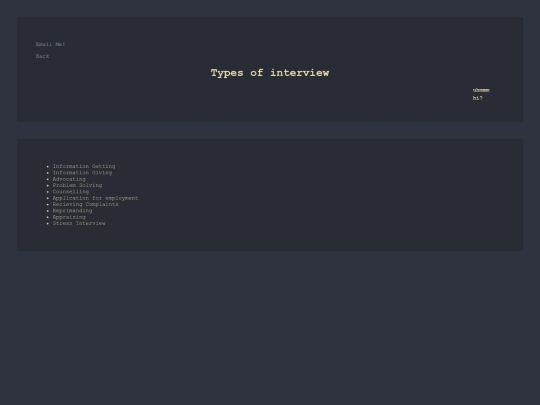Click the underlined uhmmm text

tap(481, 90)
